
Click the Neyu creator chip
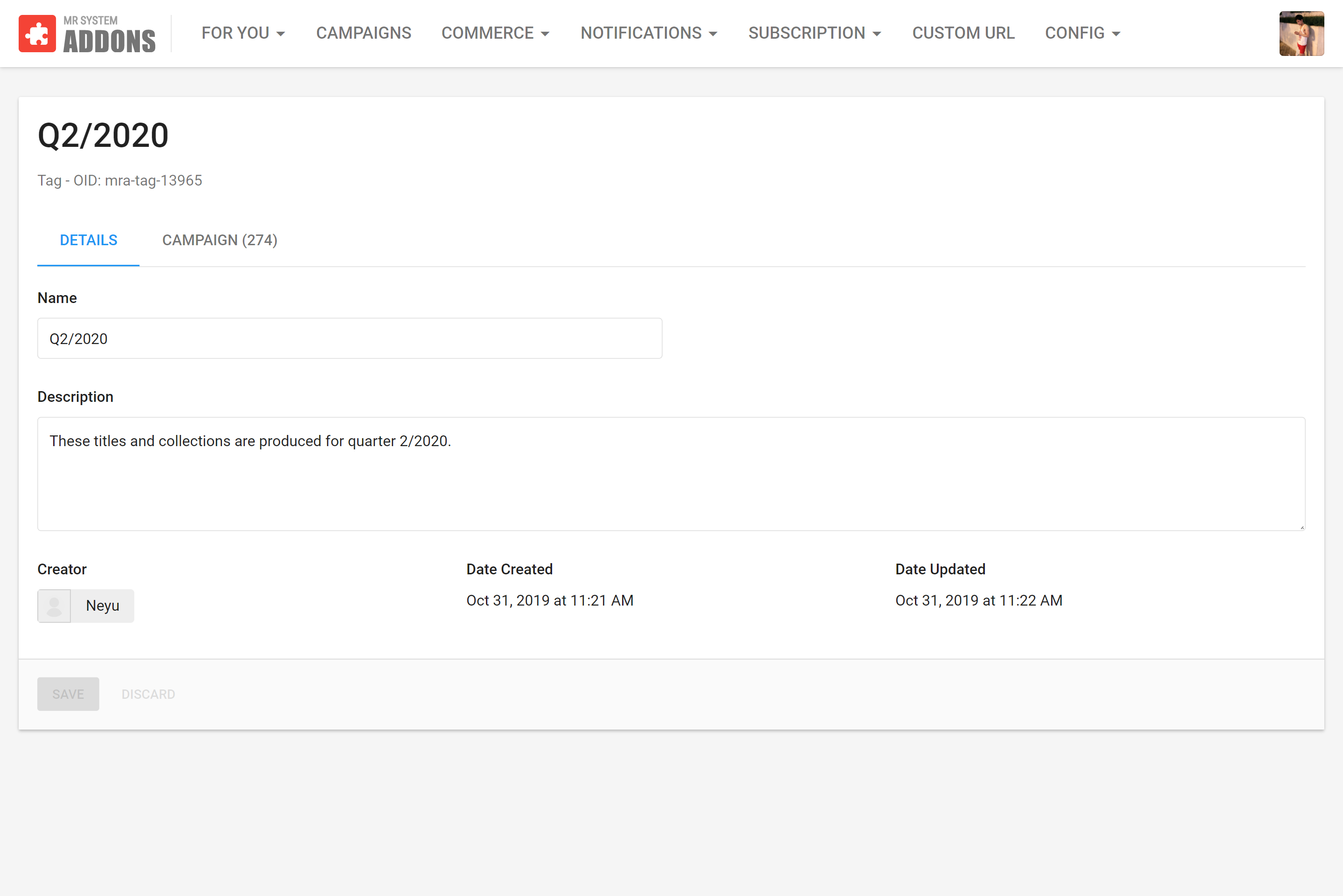tap(102, 606)
